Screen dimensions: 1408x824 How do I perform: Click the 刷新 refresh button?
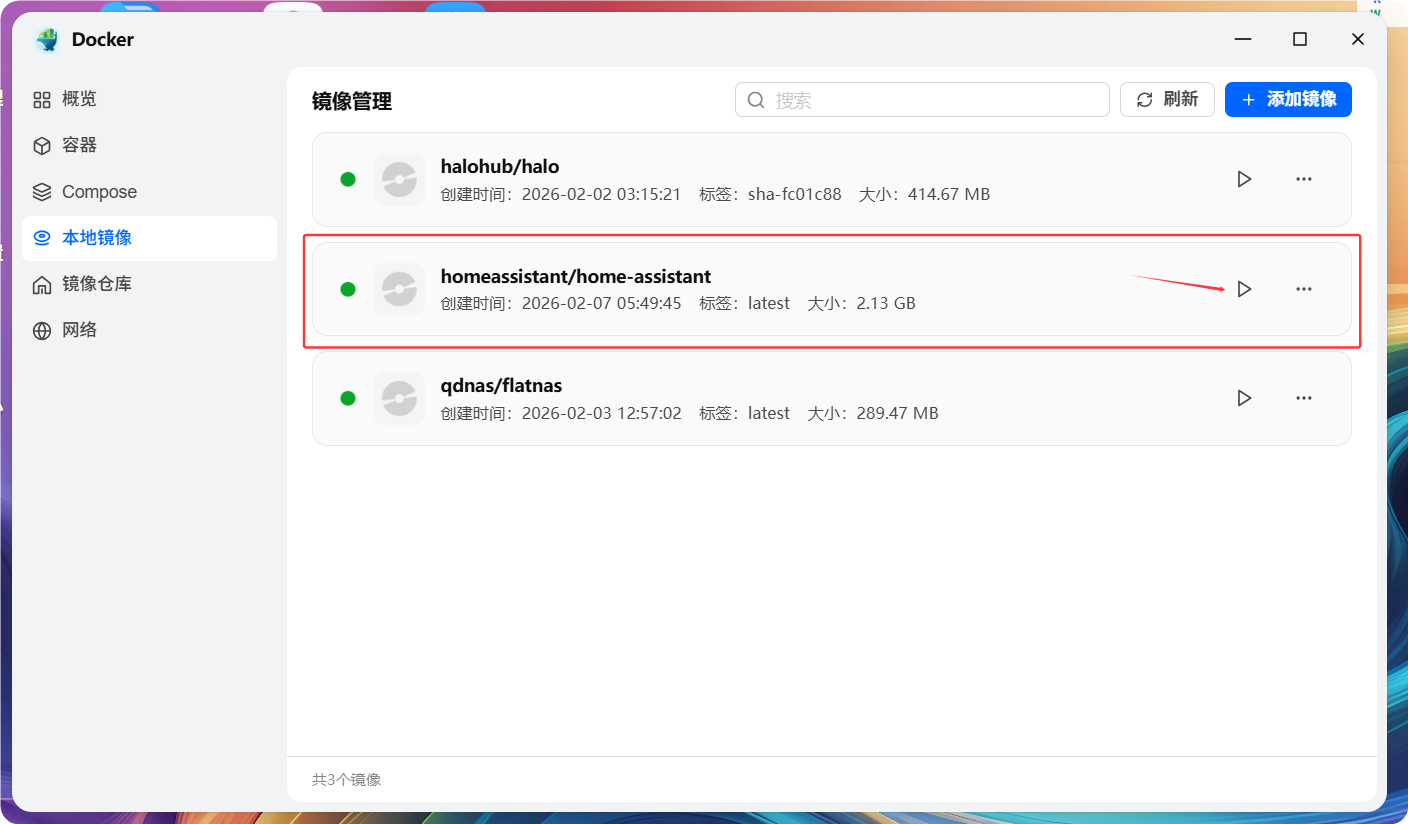point(1167,99)
